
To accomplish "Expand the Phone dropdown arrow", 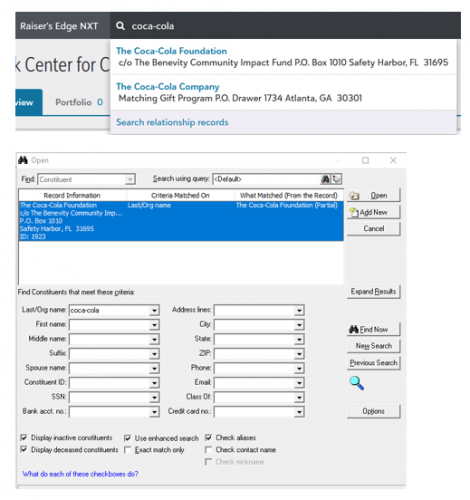I will point(299,368).
